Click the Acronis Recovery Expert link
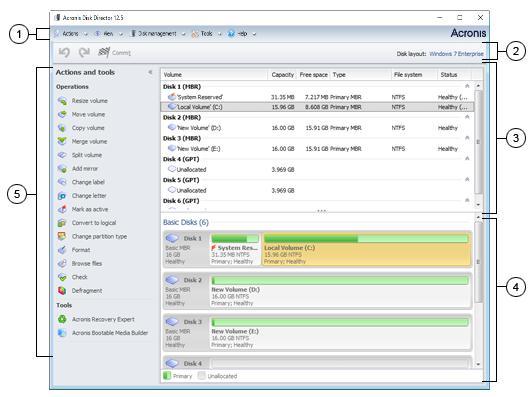Image resolution: width=529 pixels, height=397 pixels. pyautogui.click(x=103, y=319)
